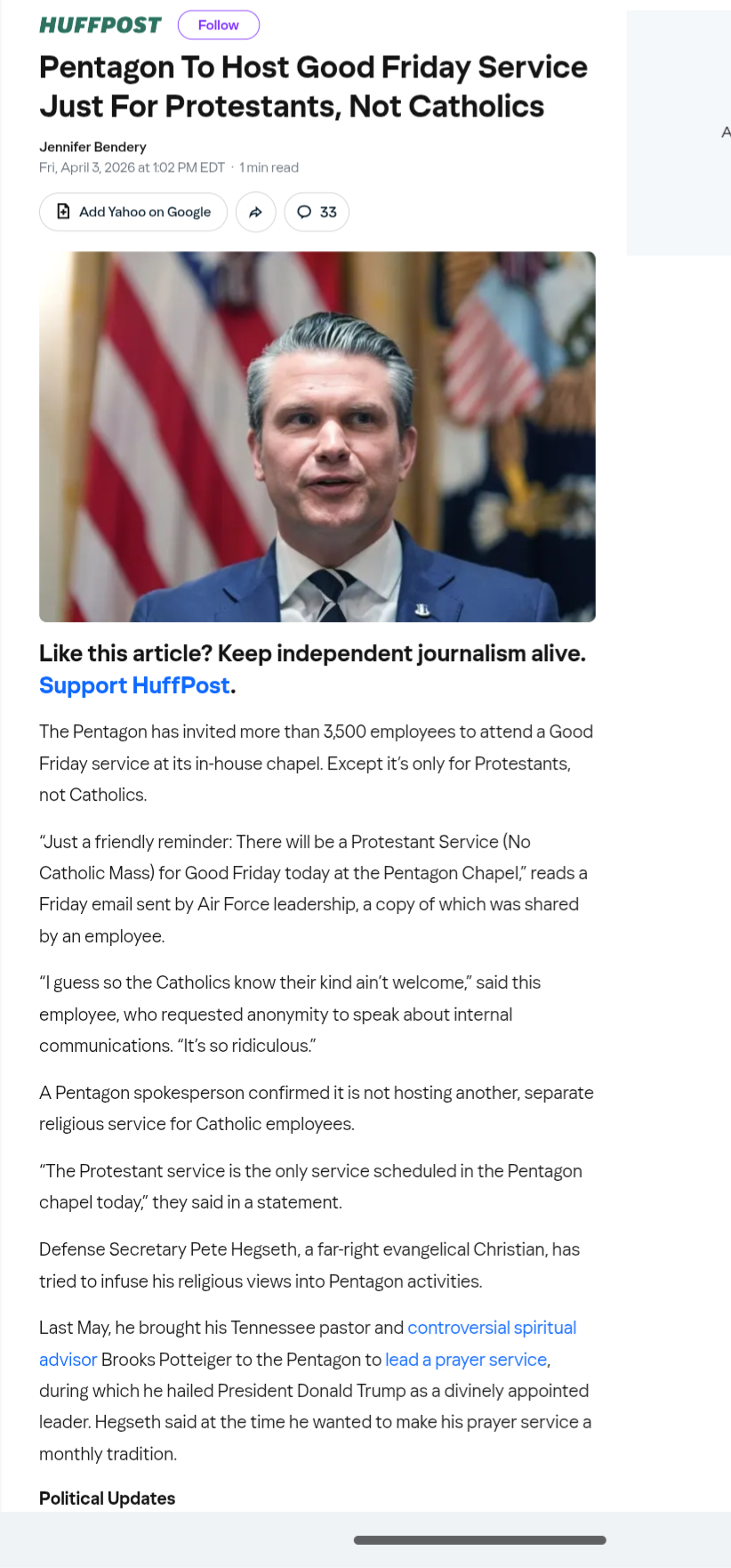
Task: Click the grey advertisement panel on right
Action: tap(679, 133)
